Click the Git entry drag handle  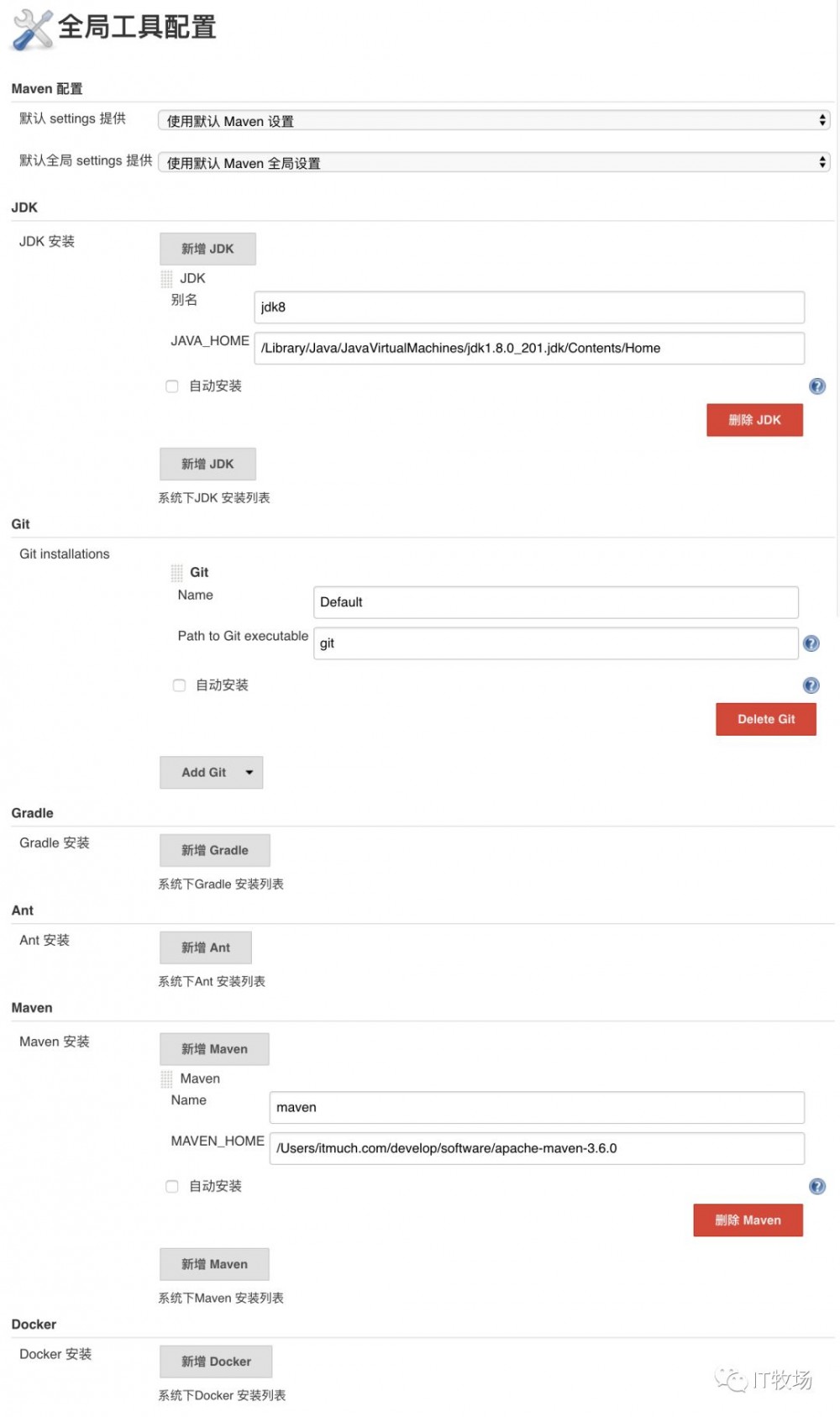(x=176, y=573)
